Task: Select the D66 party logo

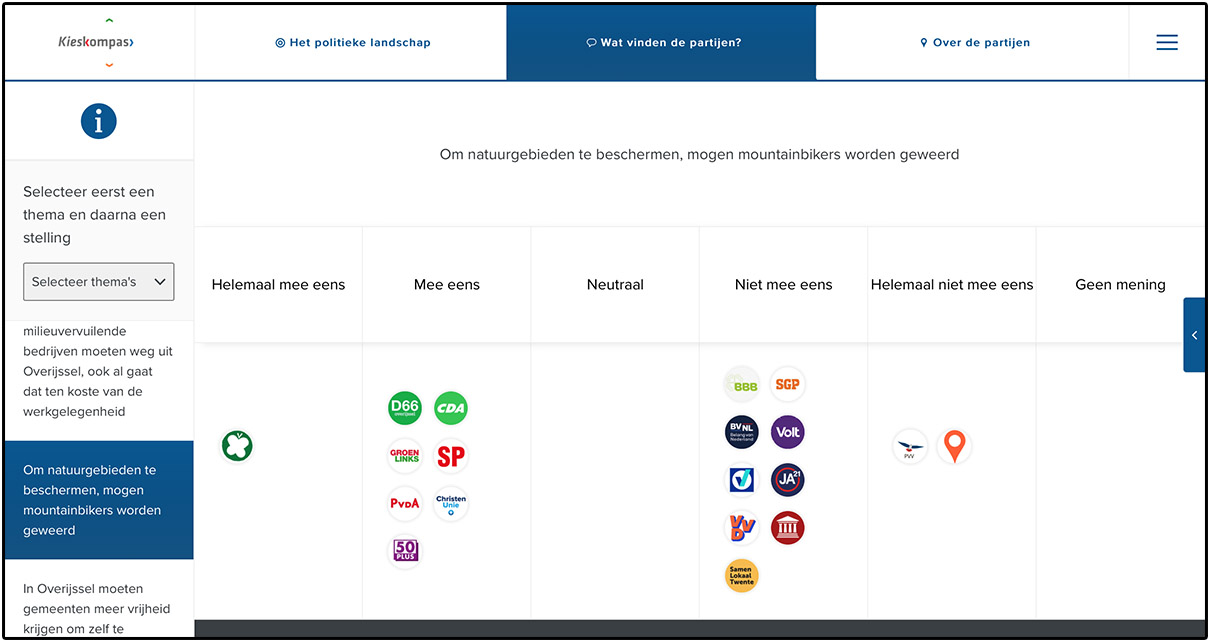Action: tap(405, 408)
